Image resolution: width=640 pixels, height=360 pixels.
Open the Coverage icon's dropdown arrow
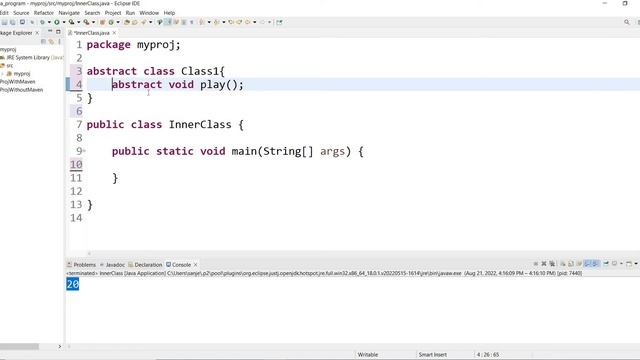coord(78,22)
